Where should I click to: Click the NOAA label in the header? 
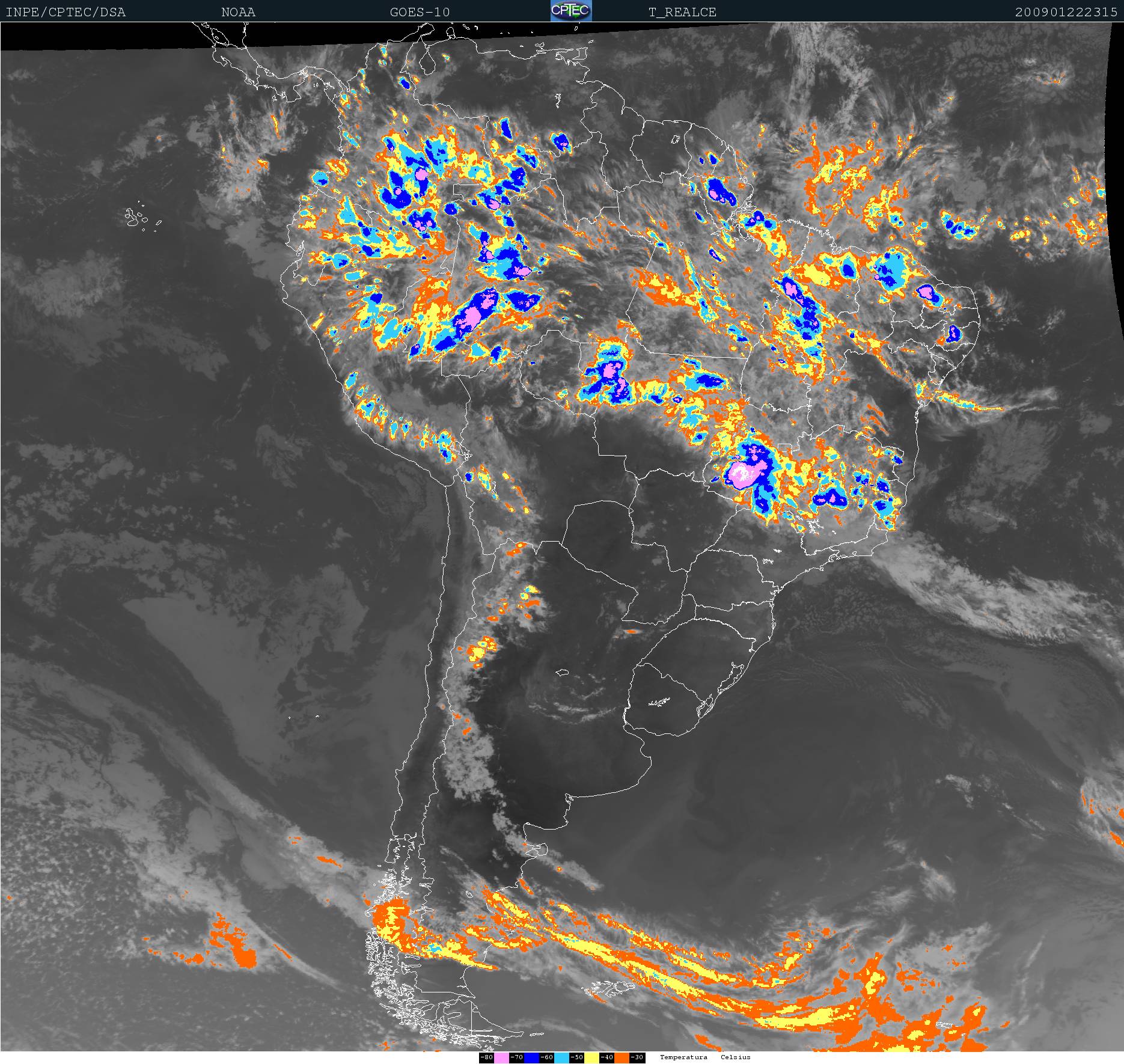pyautogui.click(x=238, y=12)
